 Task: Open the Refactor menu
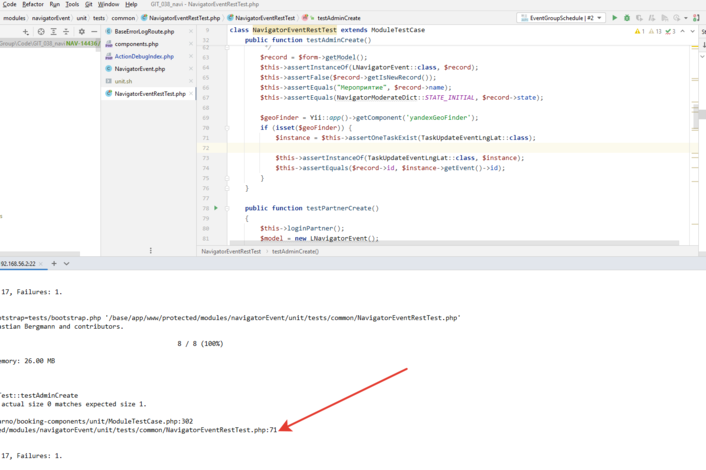[33, 4]
